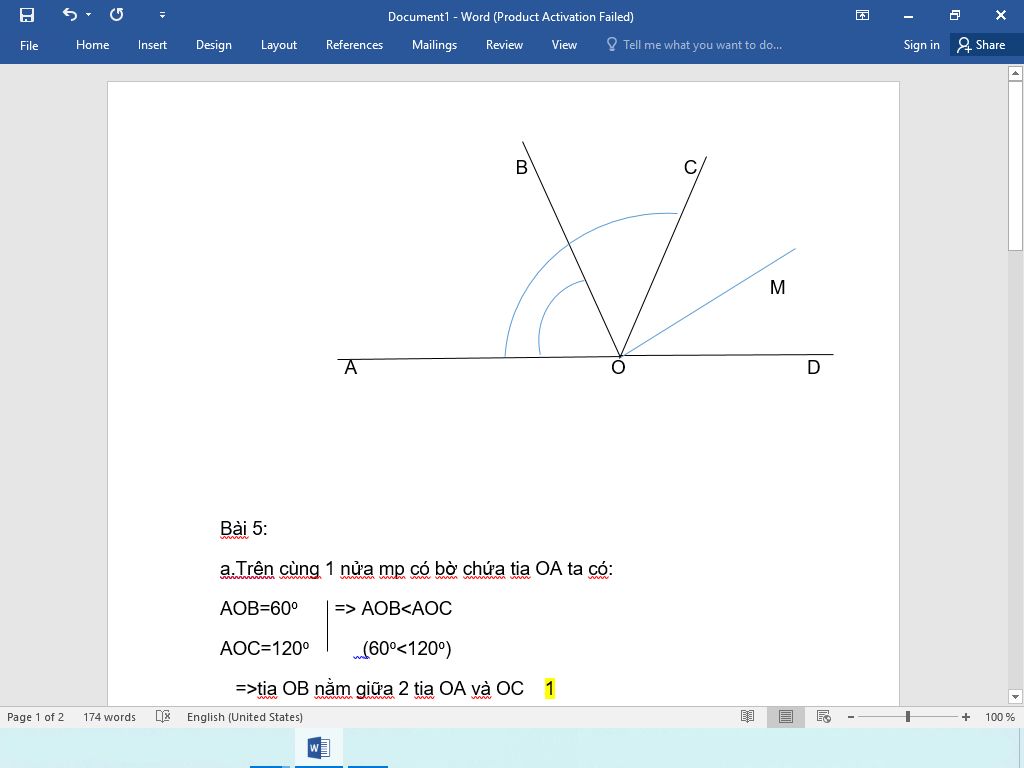Screen dimensions: 1024x768
Task: Open the Design ribbon tab
Action: 214,45
